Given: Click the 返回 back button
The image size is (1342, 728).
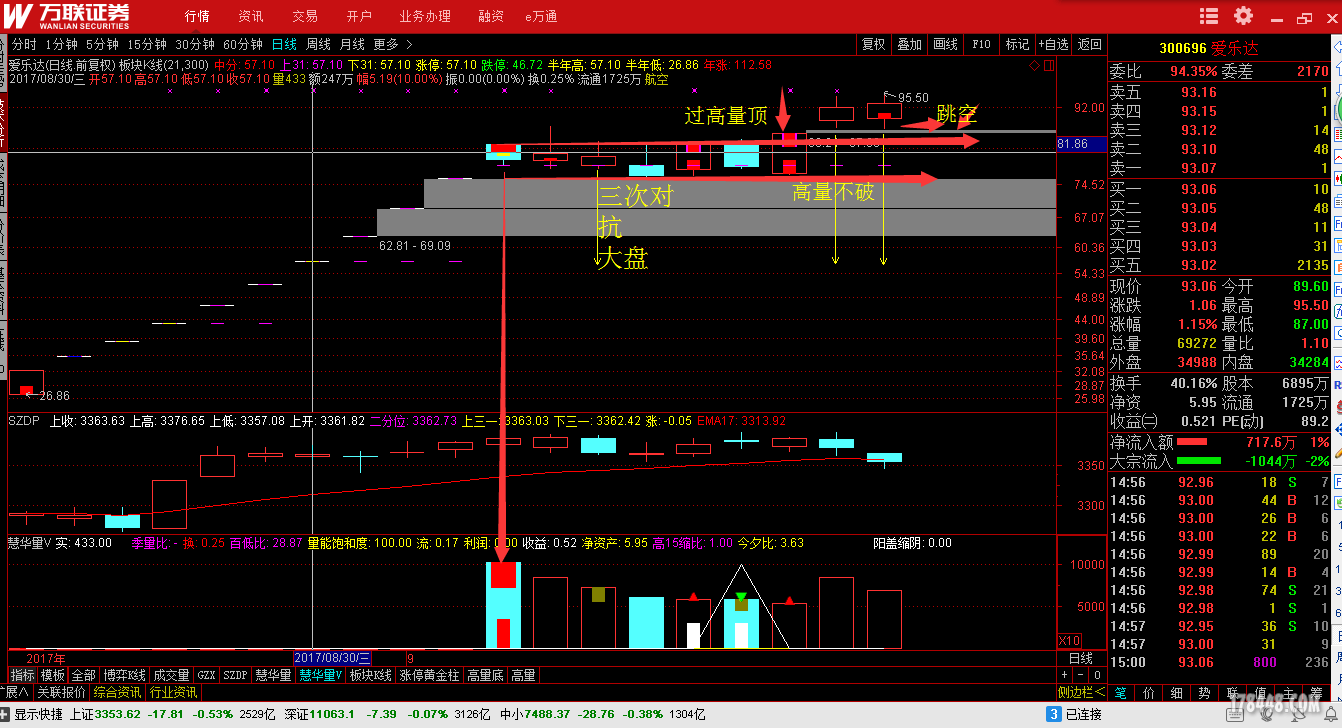Looking at the screenshot, I should click(x=1089, y=44).
